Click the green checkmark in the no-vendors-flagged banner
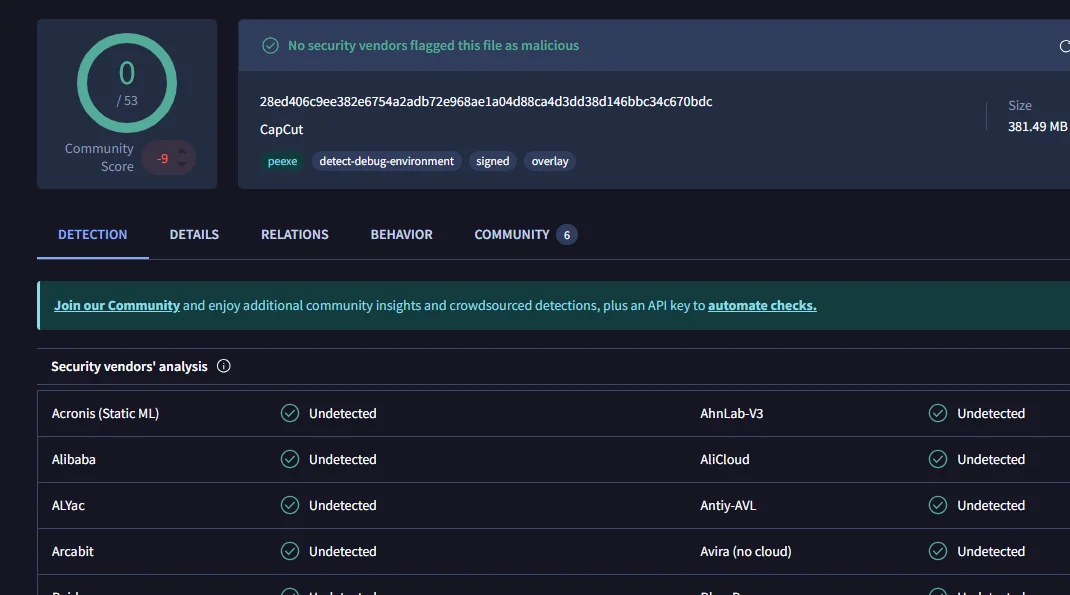 270,46
